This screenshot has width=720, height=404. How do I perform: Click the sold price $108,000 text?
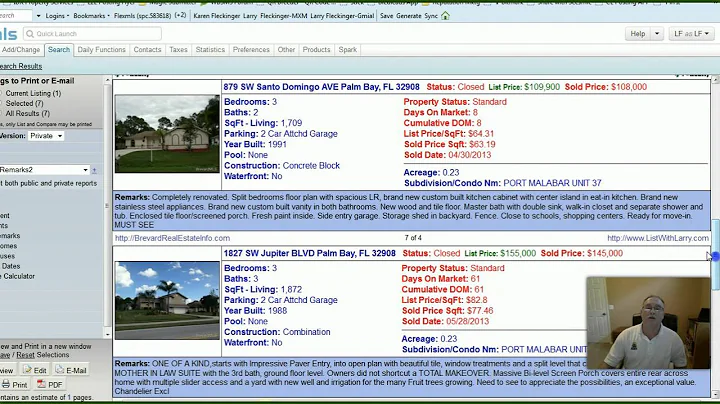pyautogui.click(x=629, y=87)
